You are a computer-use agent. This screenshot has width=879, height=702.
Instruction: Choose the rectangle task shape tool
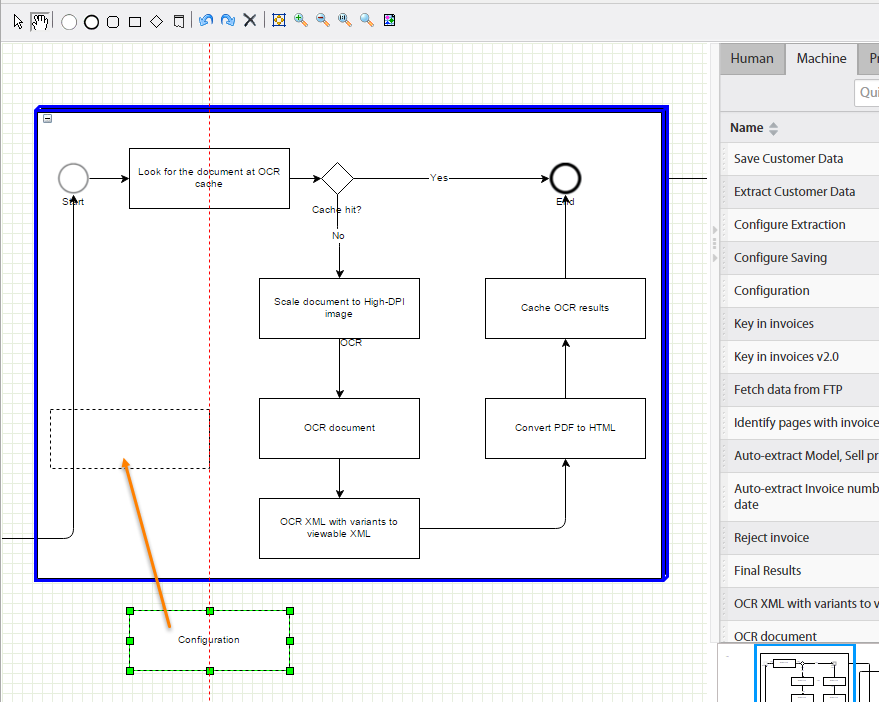click(x=135, y=22)
